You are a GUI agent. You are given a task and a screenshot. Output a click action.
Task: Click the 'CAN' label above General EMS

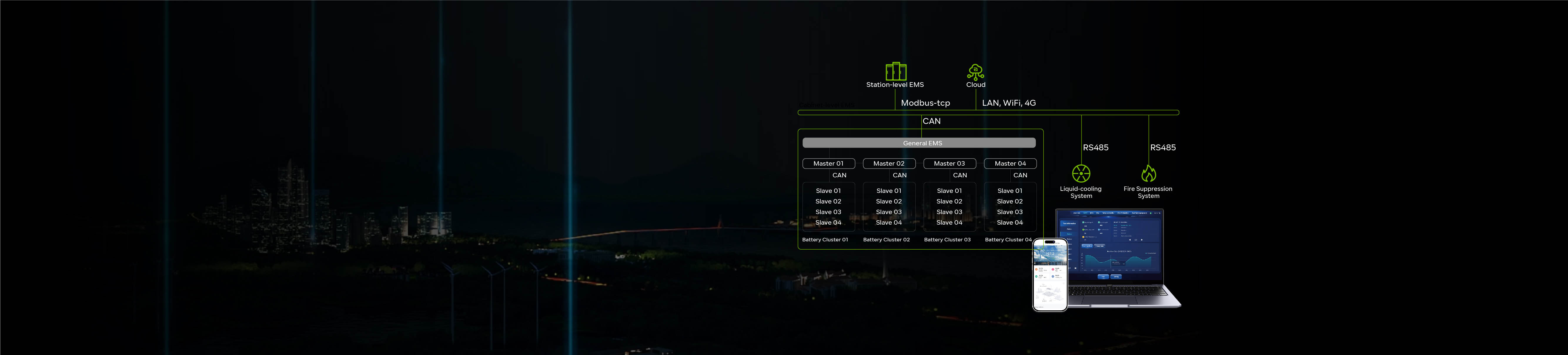pyautogui.click(x=932, y=121)
